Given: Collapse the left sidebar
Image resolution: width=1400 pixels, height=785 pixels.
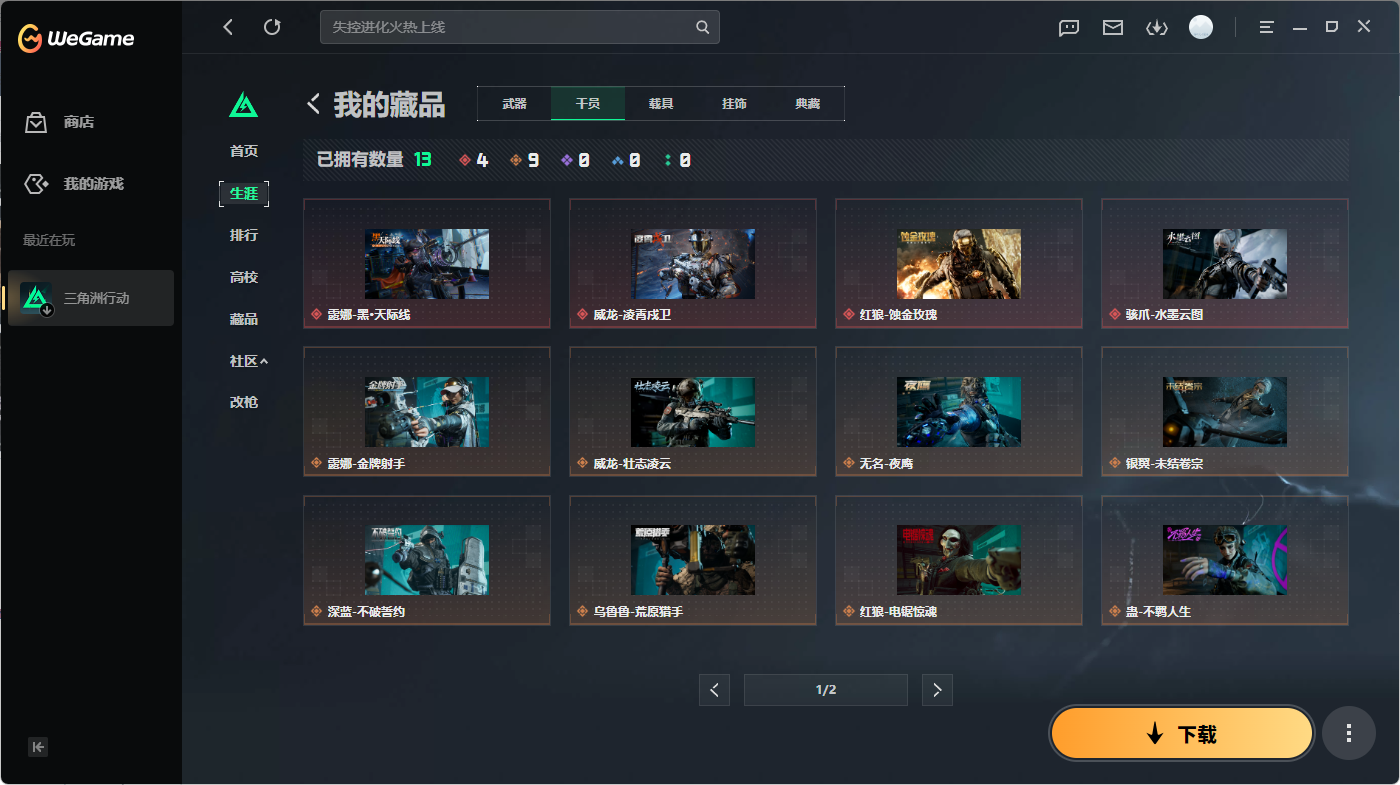Looking at the screenshot, I should (38, 747).
